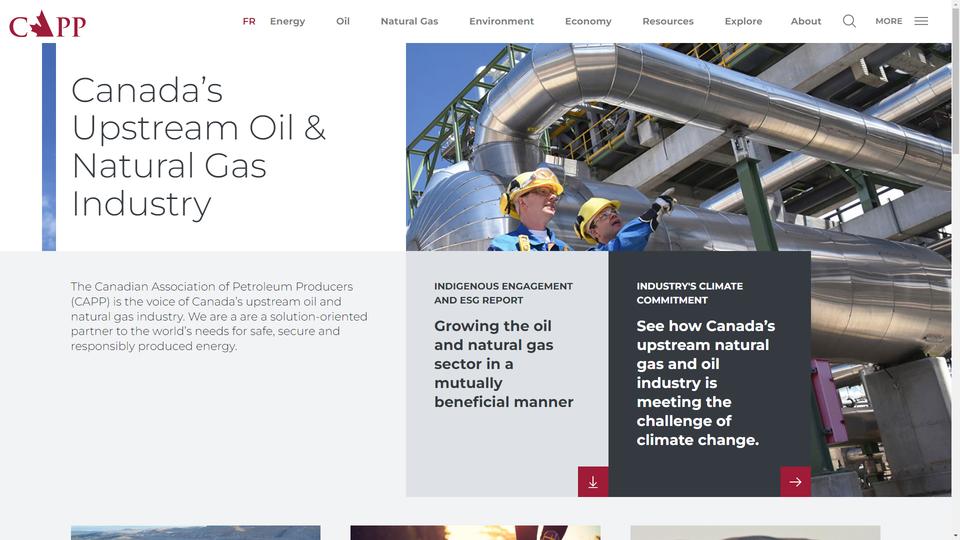Click the MORE text label
960x540 pixels.
click(888, 21)
